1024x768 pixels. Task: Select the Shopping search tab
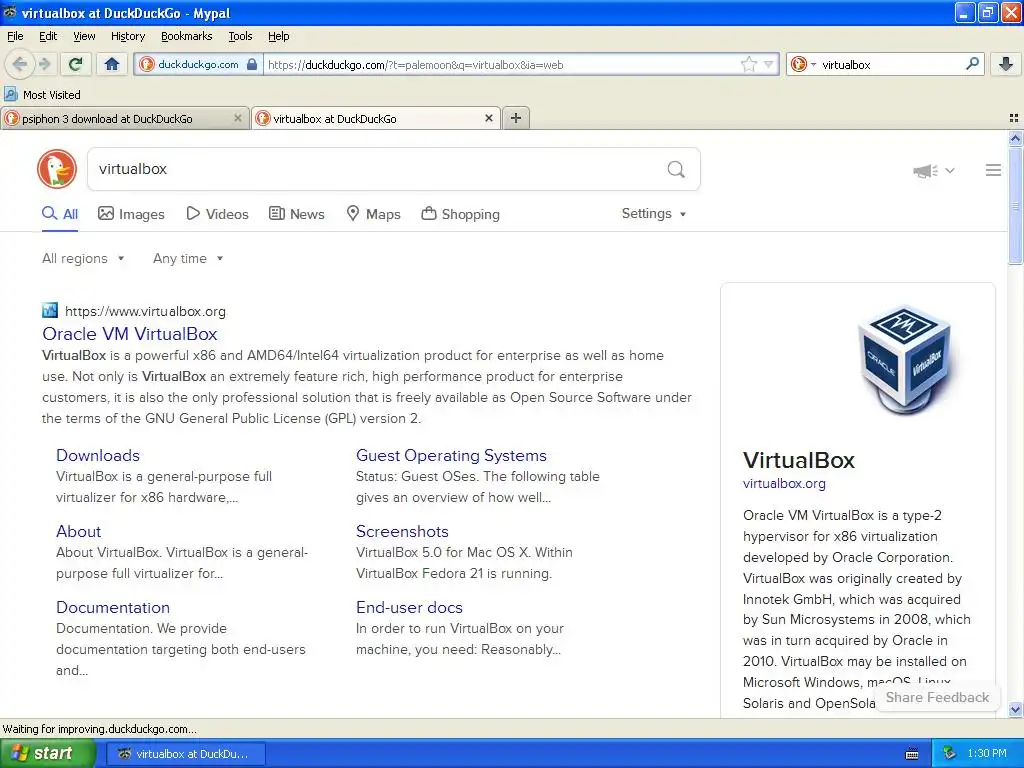460,214
